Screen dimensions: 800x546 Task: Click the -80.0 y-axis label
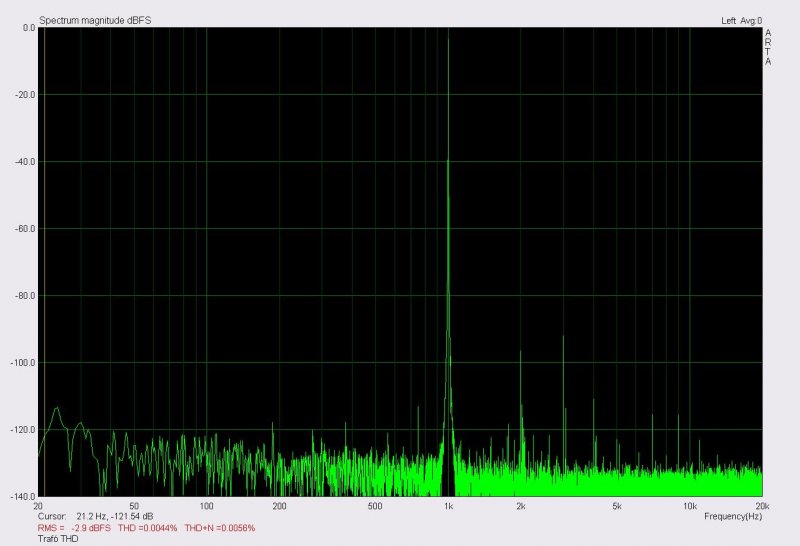pyautogui.click(x=25, y=296)
